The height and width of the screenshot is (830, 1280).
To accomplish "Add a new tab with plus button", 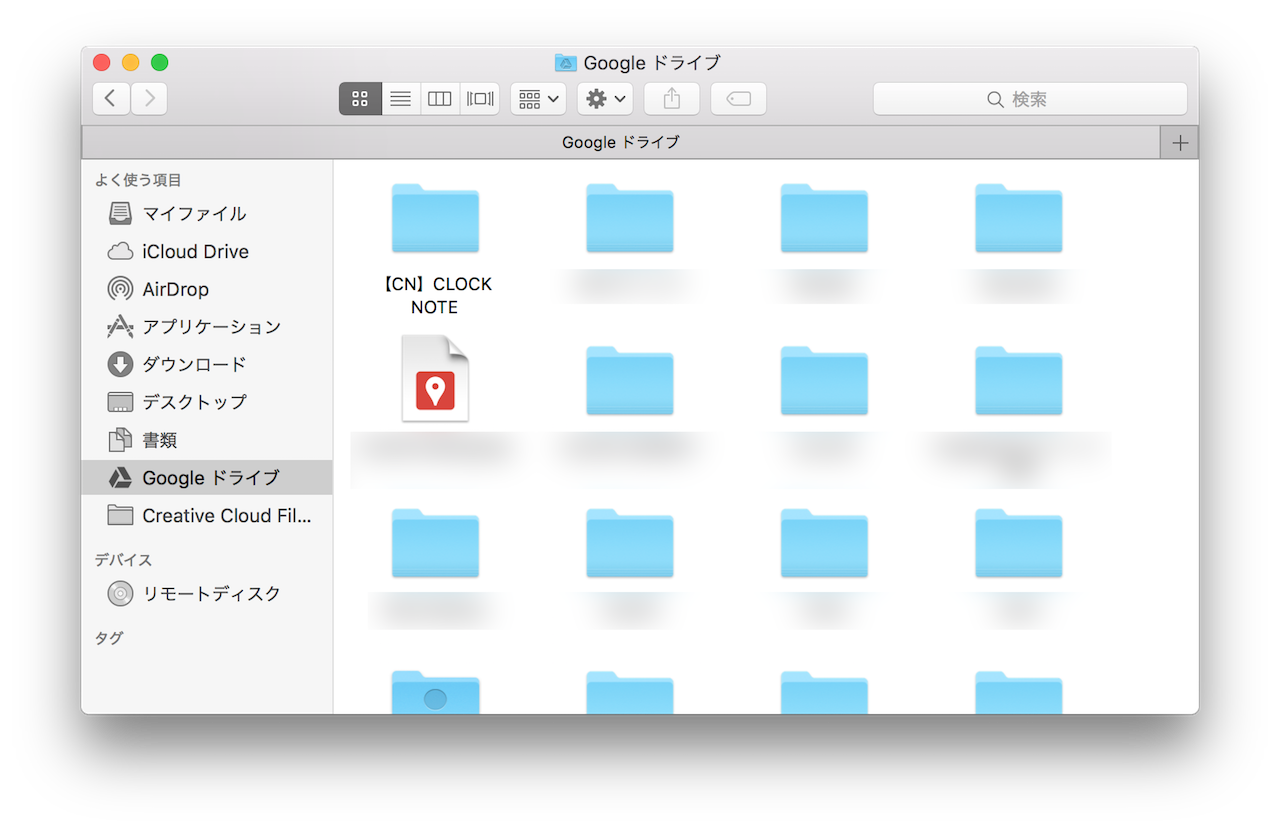I will click(x=1180, y=143).
